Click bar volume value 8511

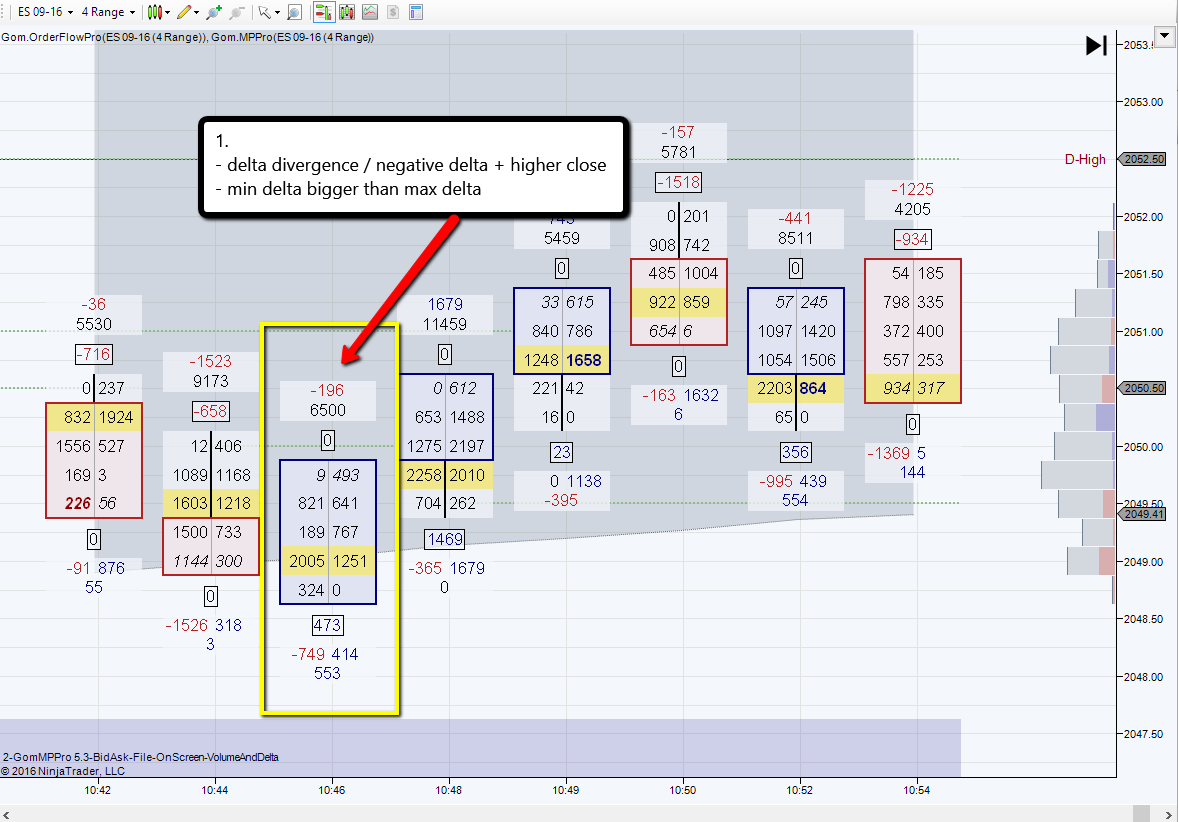796,238
